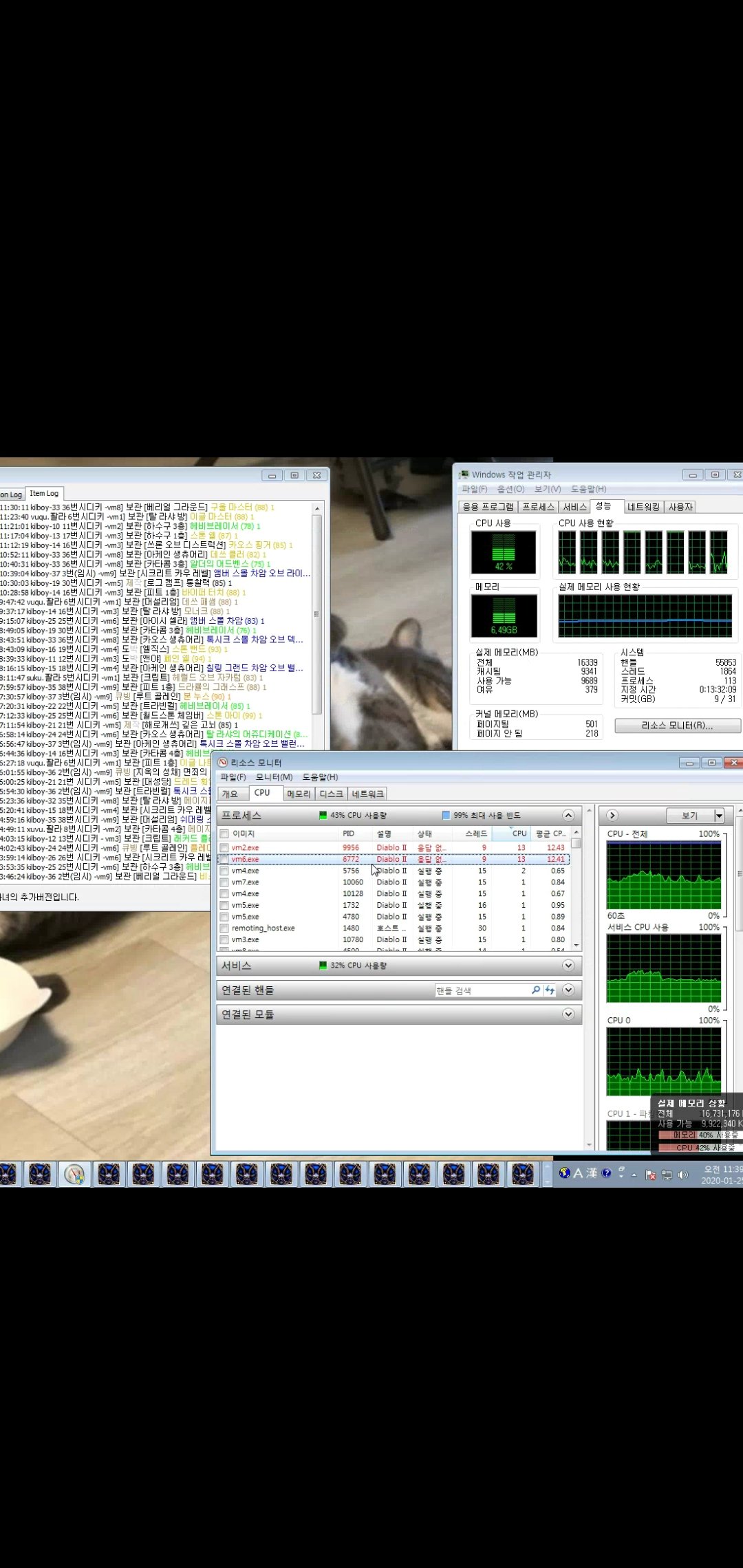
Task: Check the box for vm7.exe
Action: [x=224, y=882]
